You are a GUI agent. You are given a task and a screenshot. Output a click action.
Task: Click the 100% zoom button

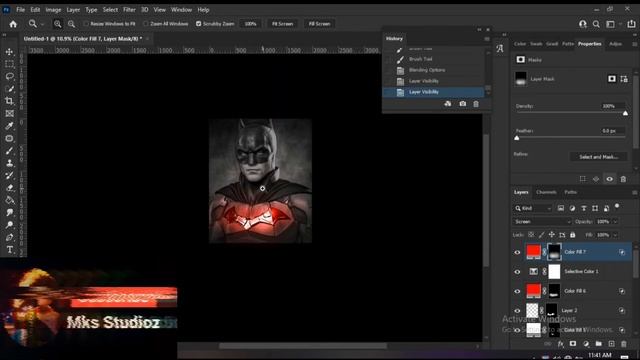point(250,24)
